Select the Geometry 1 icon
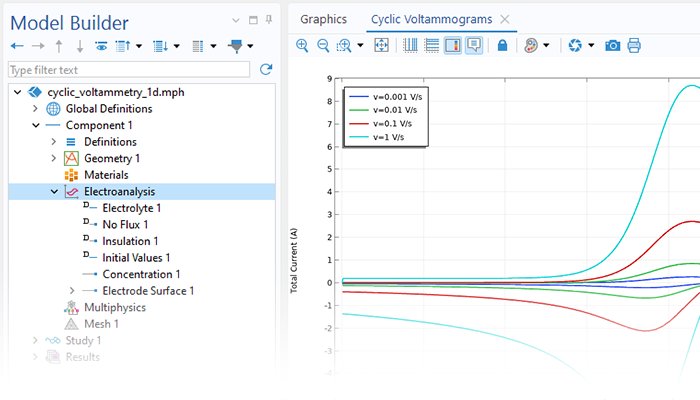The width and height of the screenshot is (700, 400). [71, 158]
